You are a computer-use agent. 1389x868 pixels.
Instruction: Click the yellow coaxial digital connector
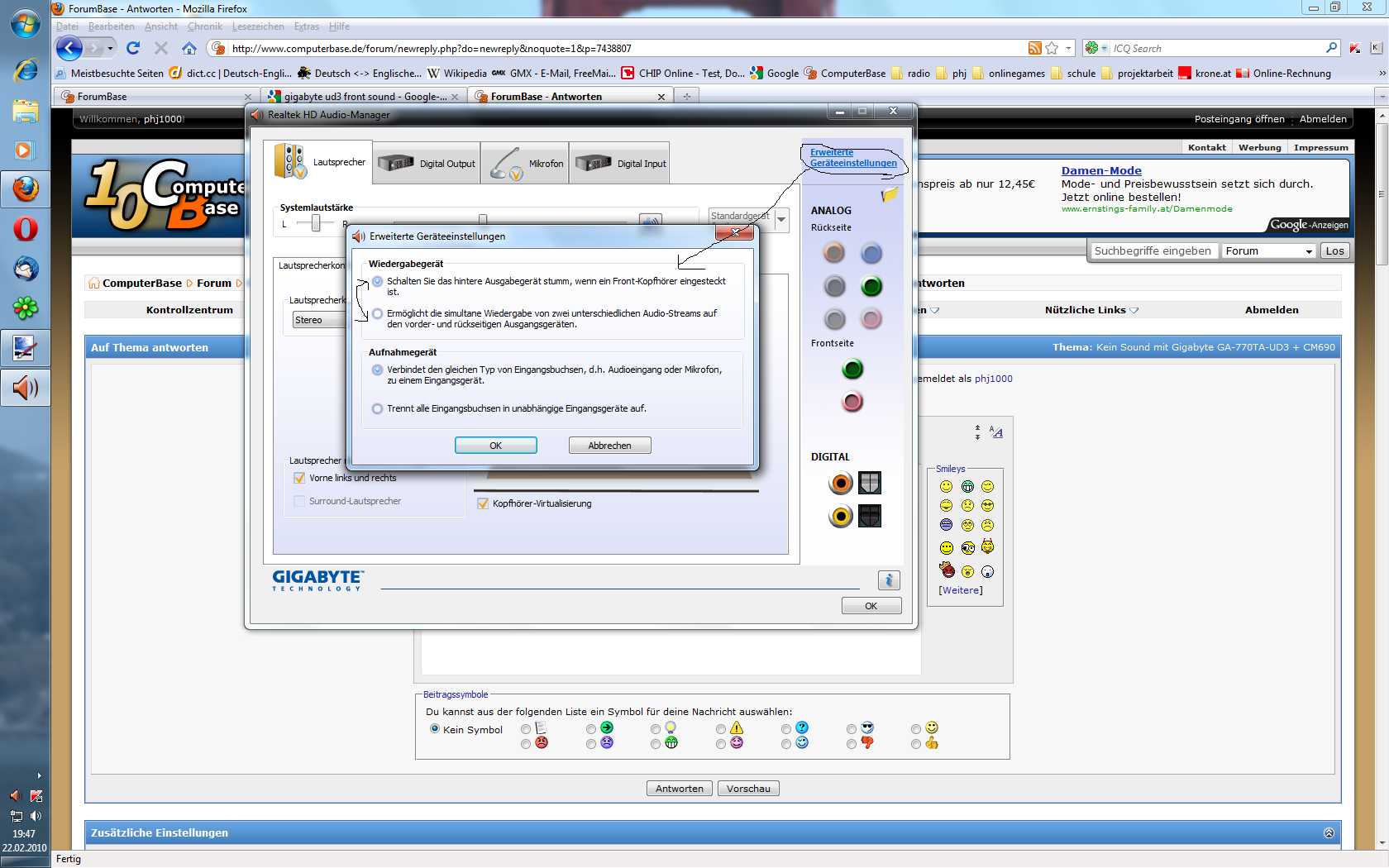click(x=841, y=516)
